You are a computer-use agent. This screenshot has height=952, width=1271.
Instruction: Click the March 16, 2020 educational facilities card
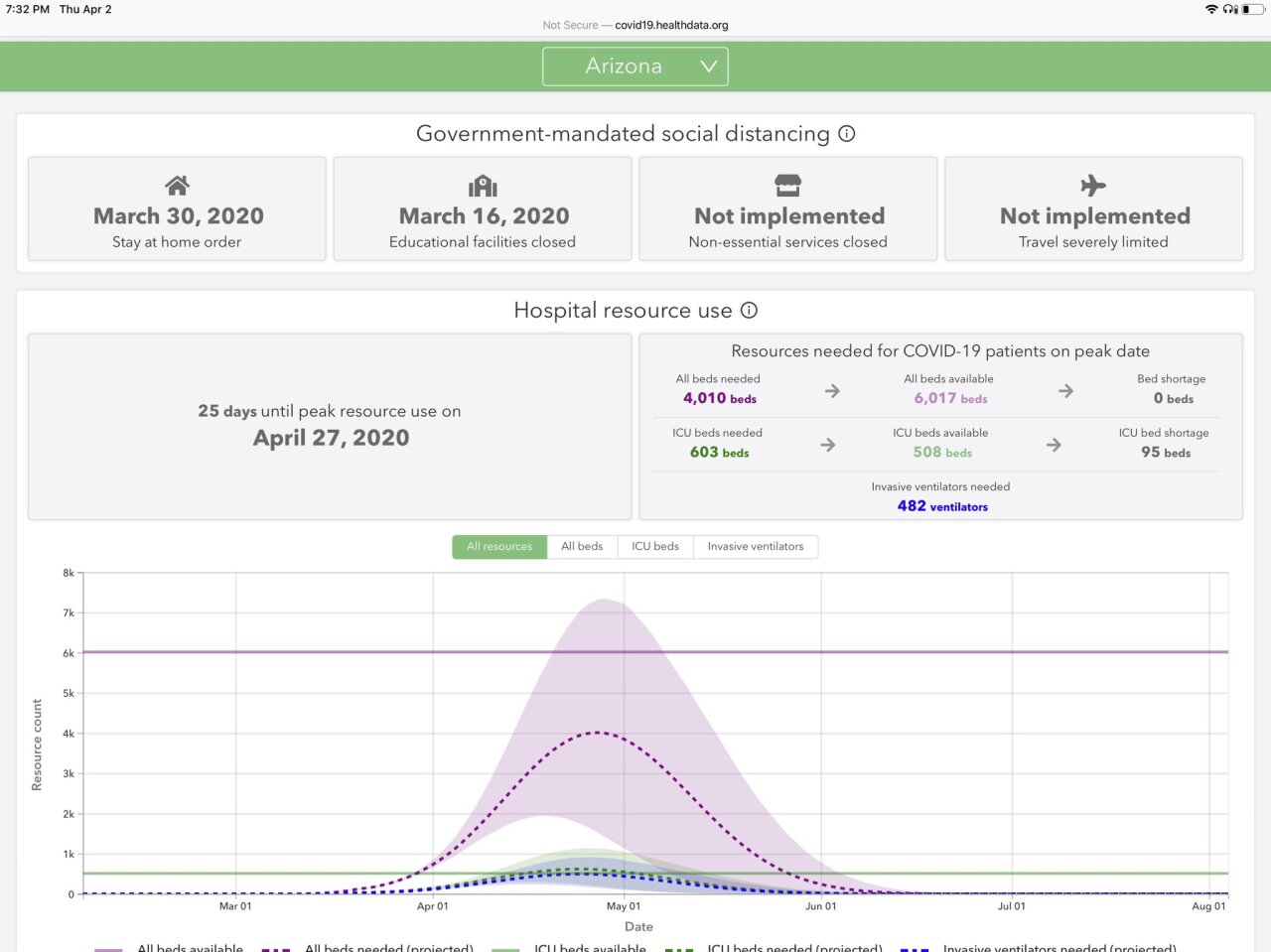point(483,208)
